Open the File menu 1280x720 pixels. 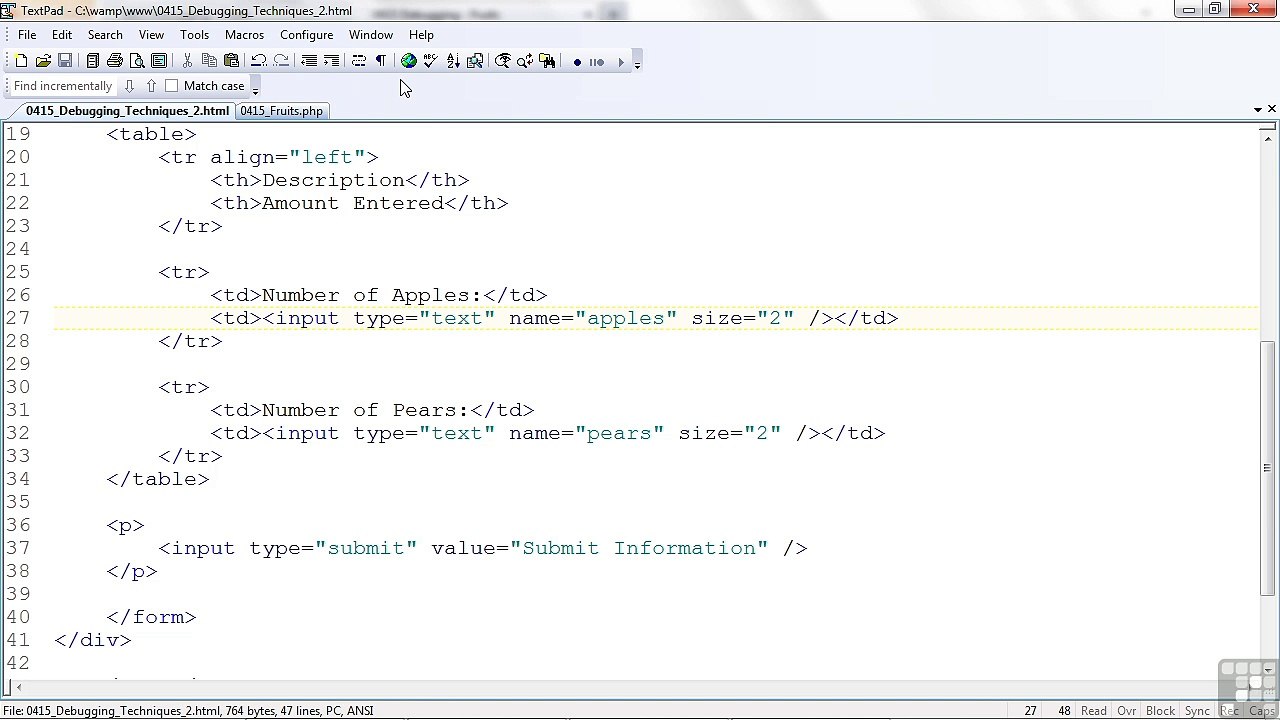pyautogui.click(x=27, y=34)
